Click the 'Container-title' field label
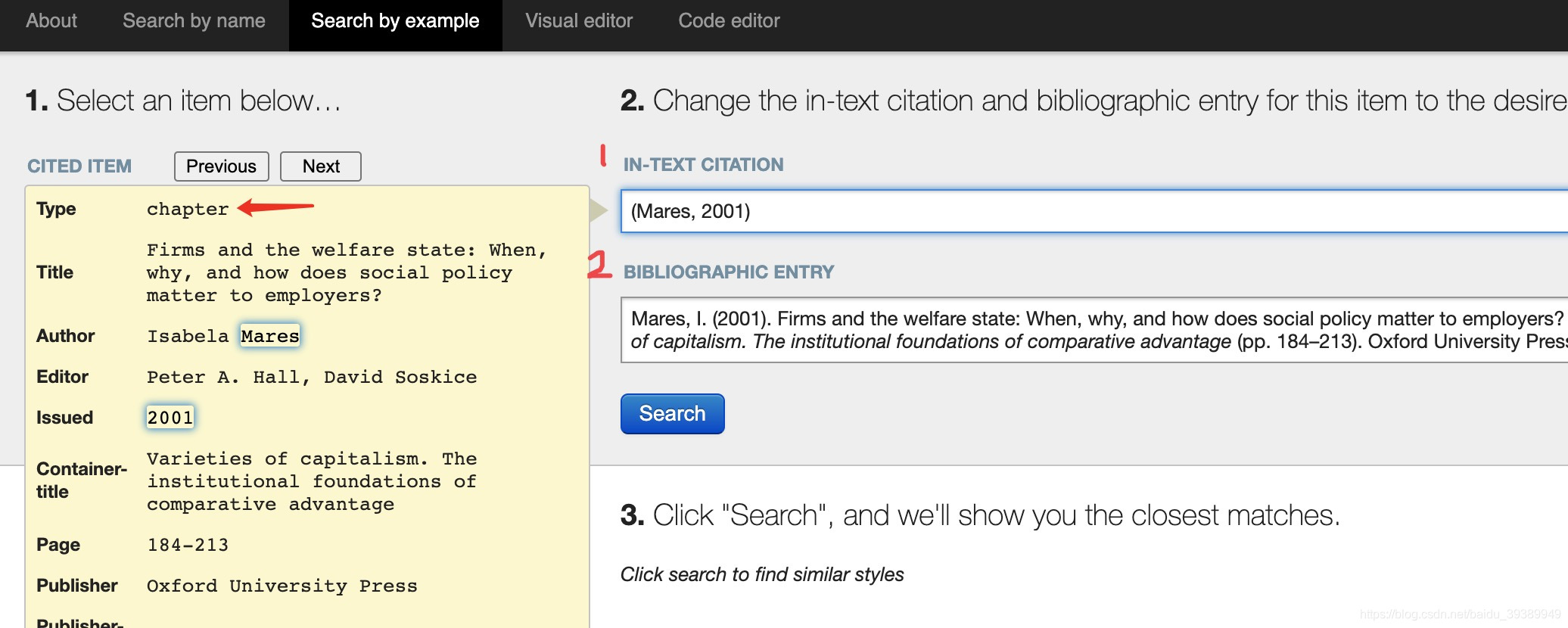The width and height of the screenshot is (1568, 628). pyautogui.click(x=82, y=480)
